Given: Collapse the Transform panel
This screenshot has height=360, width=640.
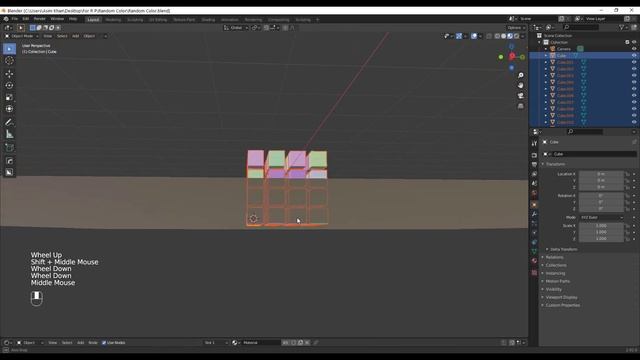Looking at the screenshot, I should coord(556,164).
